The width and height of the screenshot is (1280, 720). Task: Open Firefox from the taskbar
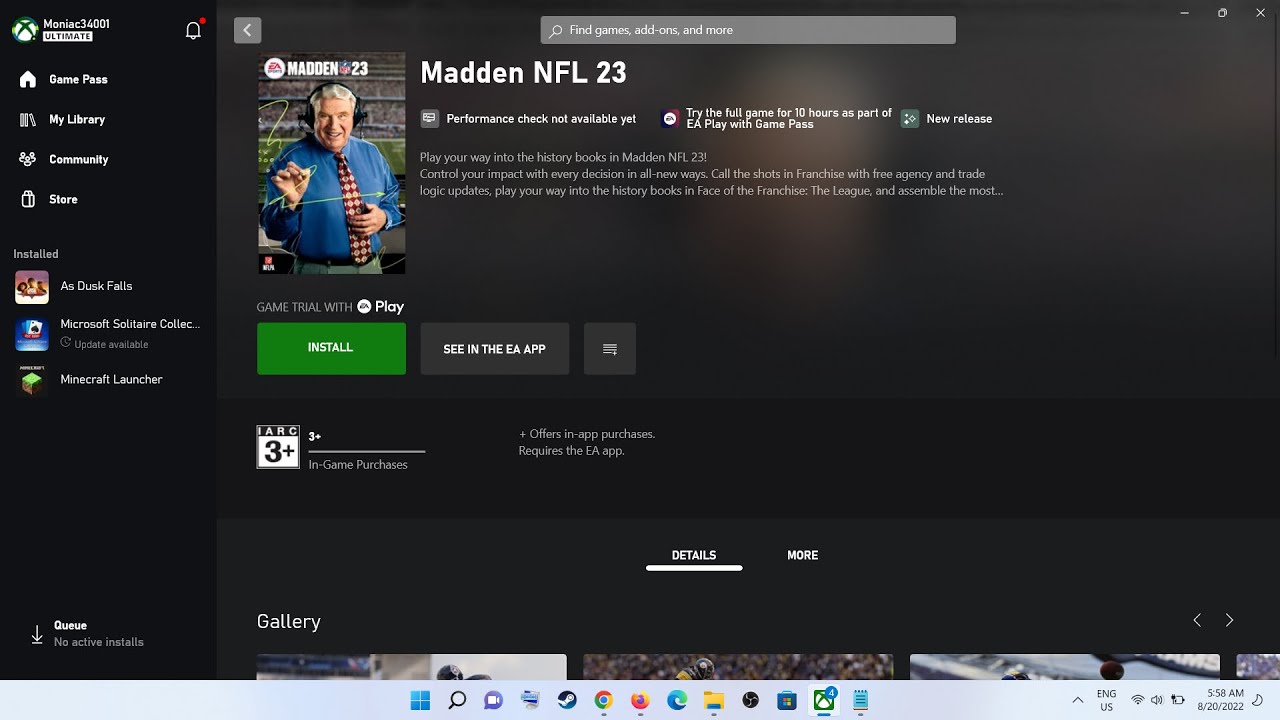(x=640, y=701)
